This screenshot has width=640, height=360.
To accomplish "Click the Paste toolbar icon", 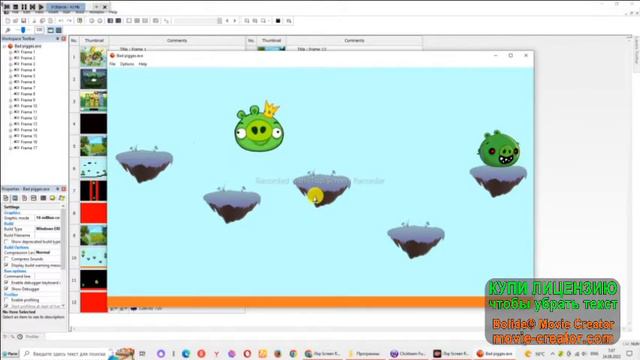I will coord(51,21).
